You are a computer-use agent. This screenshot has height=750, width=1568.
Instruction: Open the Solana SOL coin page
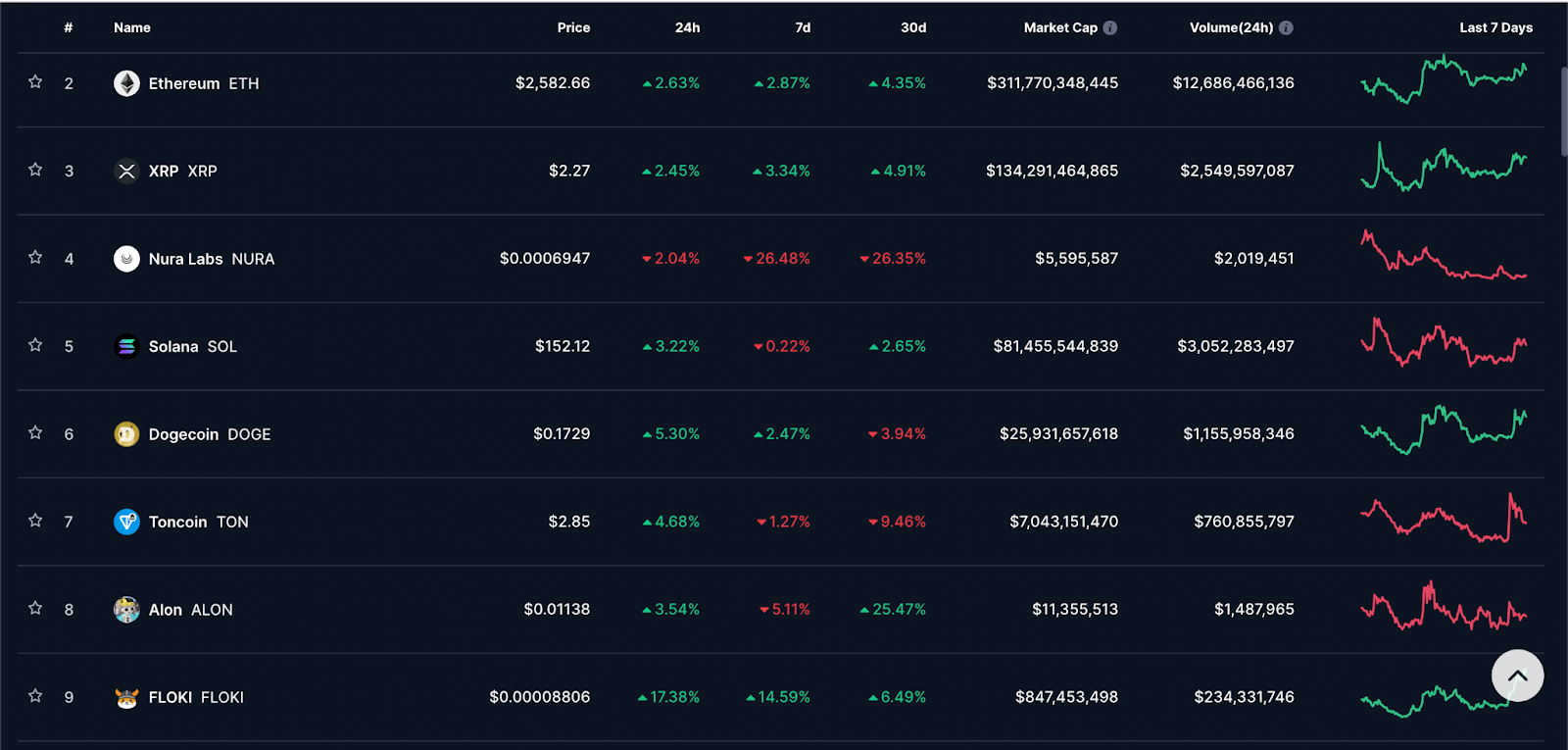pyautogui.click(x=193, y=346)
